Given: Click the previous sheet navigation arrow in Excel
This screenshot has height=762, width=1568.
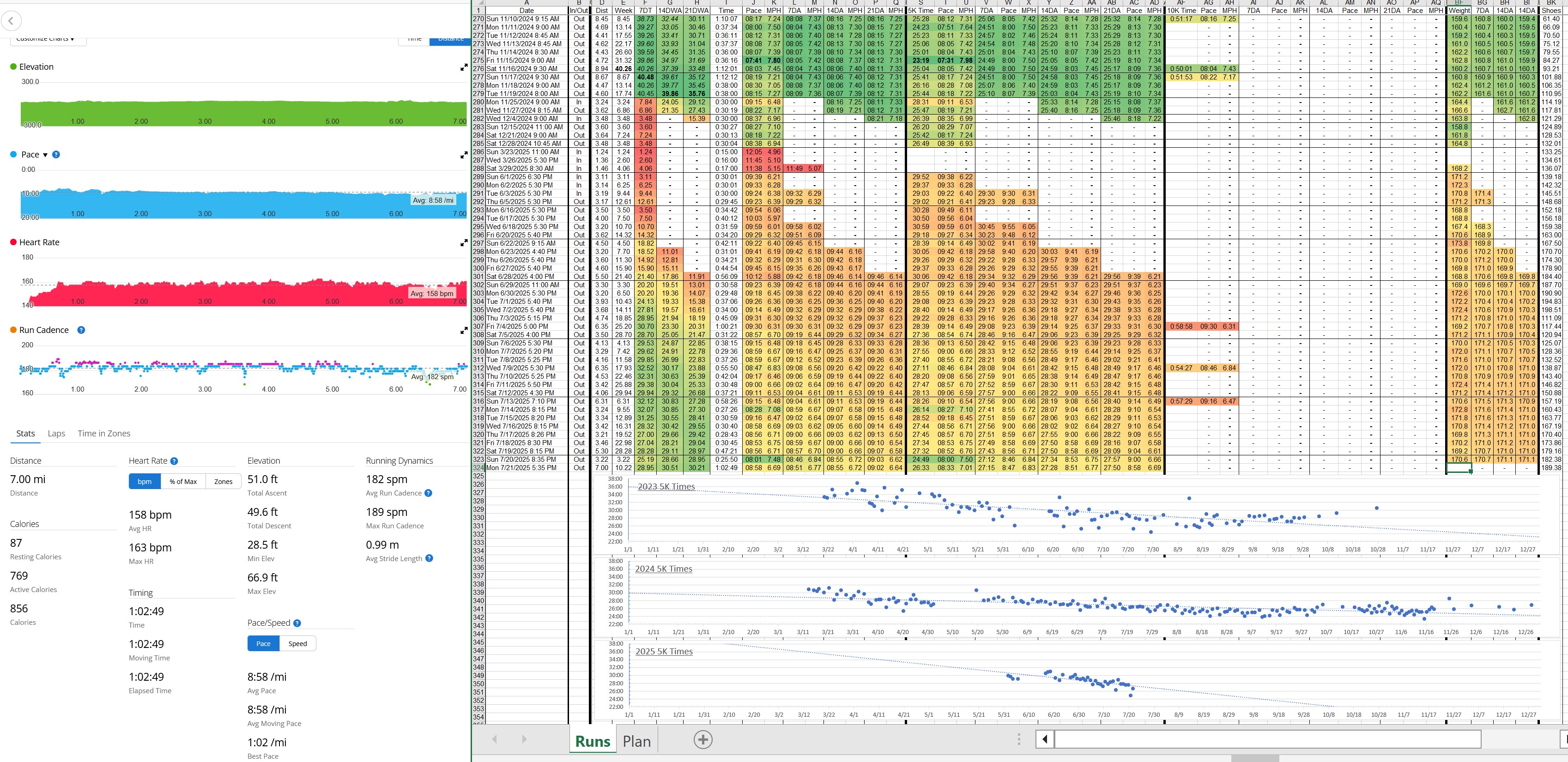Looking at the screenshot, I should pos(494,739).
